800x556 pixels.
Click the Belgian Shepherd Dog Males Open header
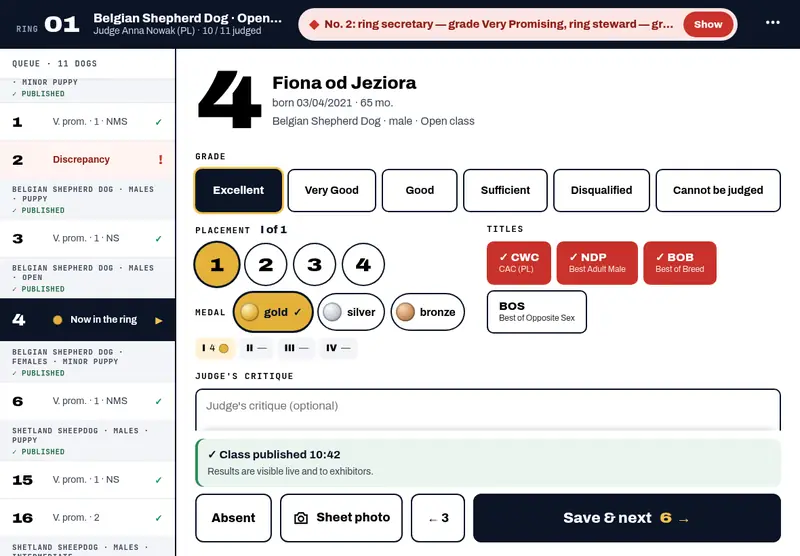(87, 278)
